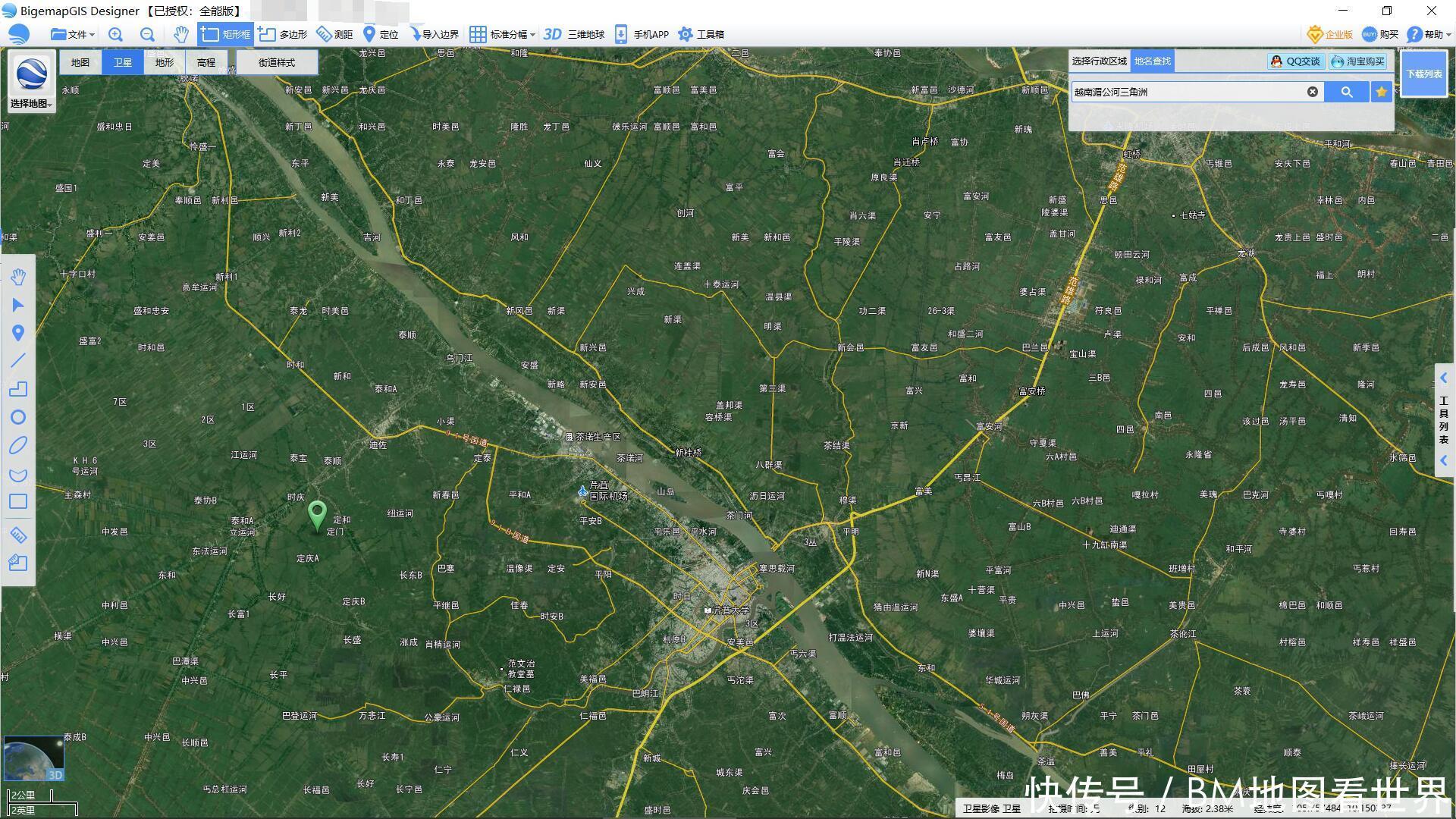Click the lower left-arrow of right panel
Image resolution: width=1456 pixels, height=819 pixels.
[1444, 460]
